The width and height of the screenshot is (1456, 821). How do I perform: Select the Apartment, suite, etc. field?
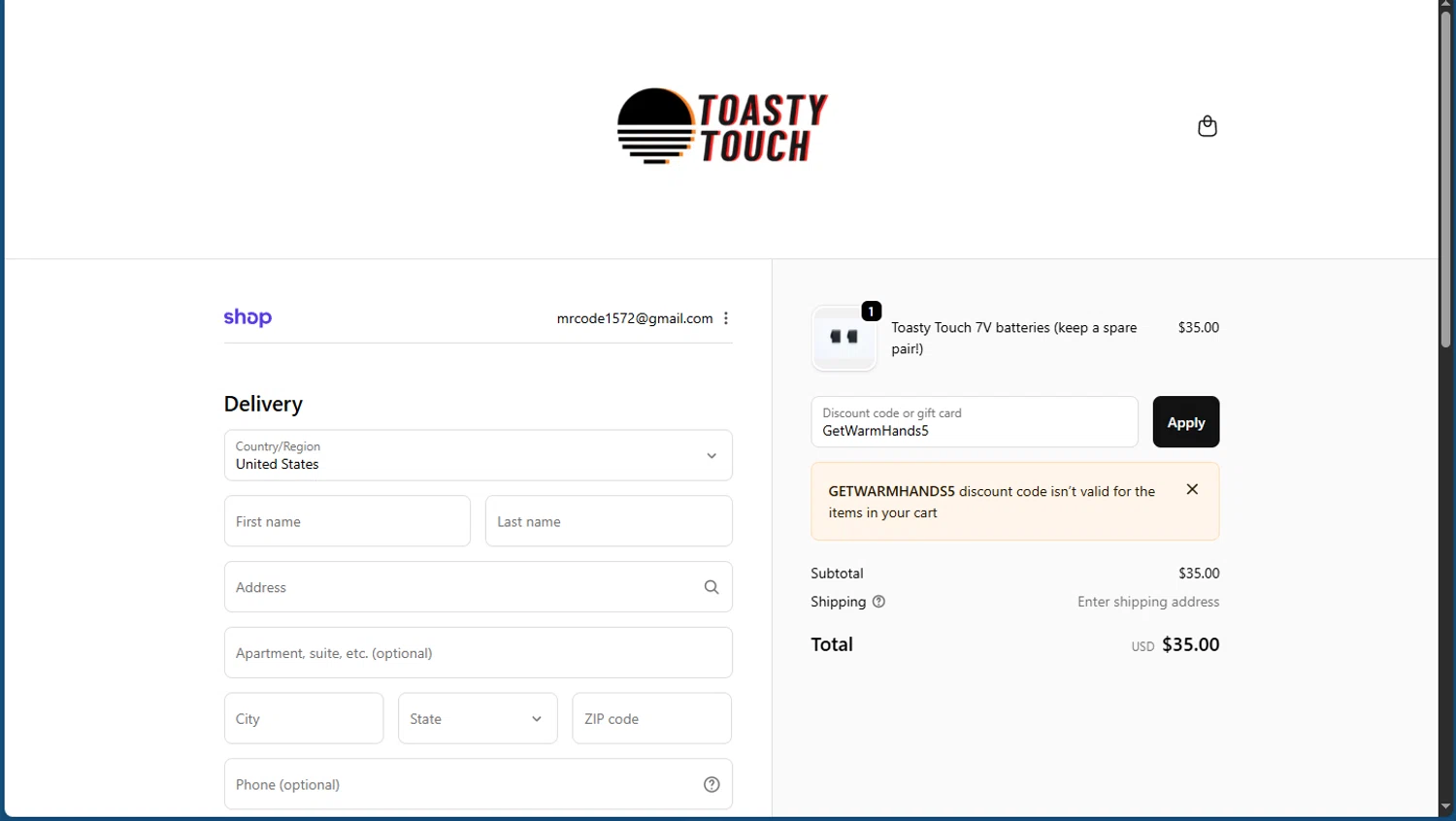[x=478, y=652]
